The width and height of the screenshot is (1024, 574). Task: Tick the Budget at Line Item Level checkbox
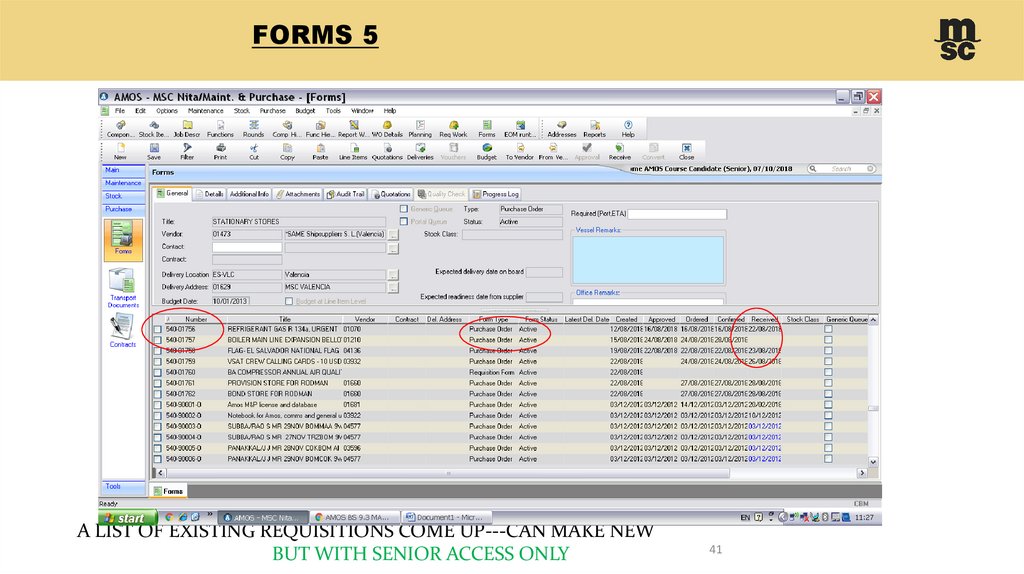[x=289, y=301]
